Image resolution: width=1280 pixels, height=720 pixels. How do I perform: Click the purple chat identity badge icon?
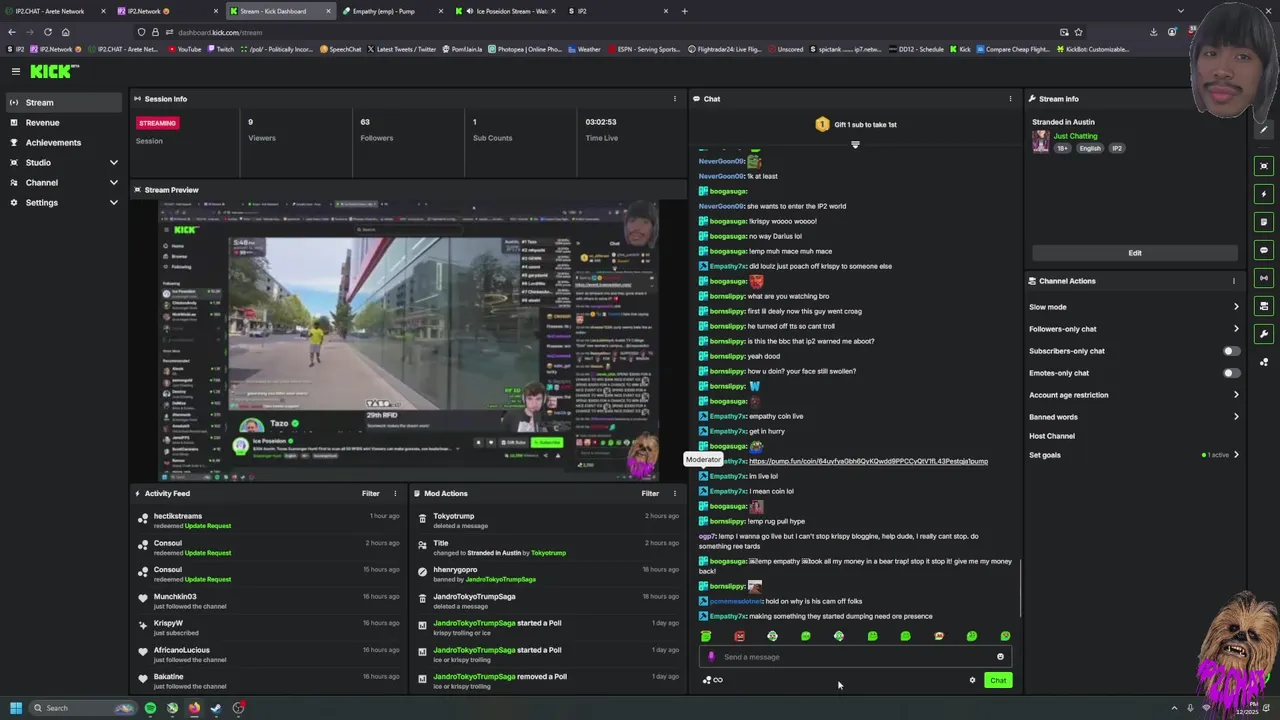click(x=711, y=657)
